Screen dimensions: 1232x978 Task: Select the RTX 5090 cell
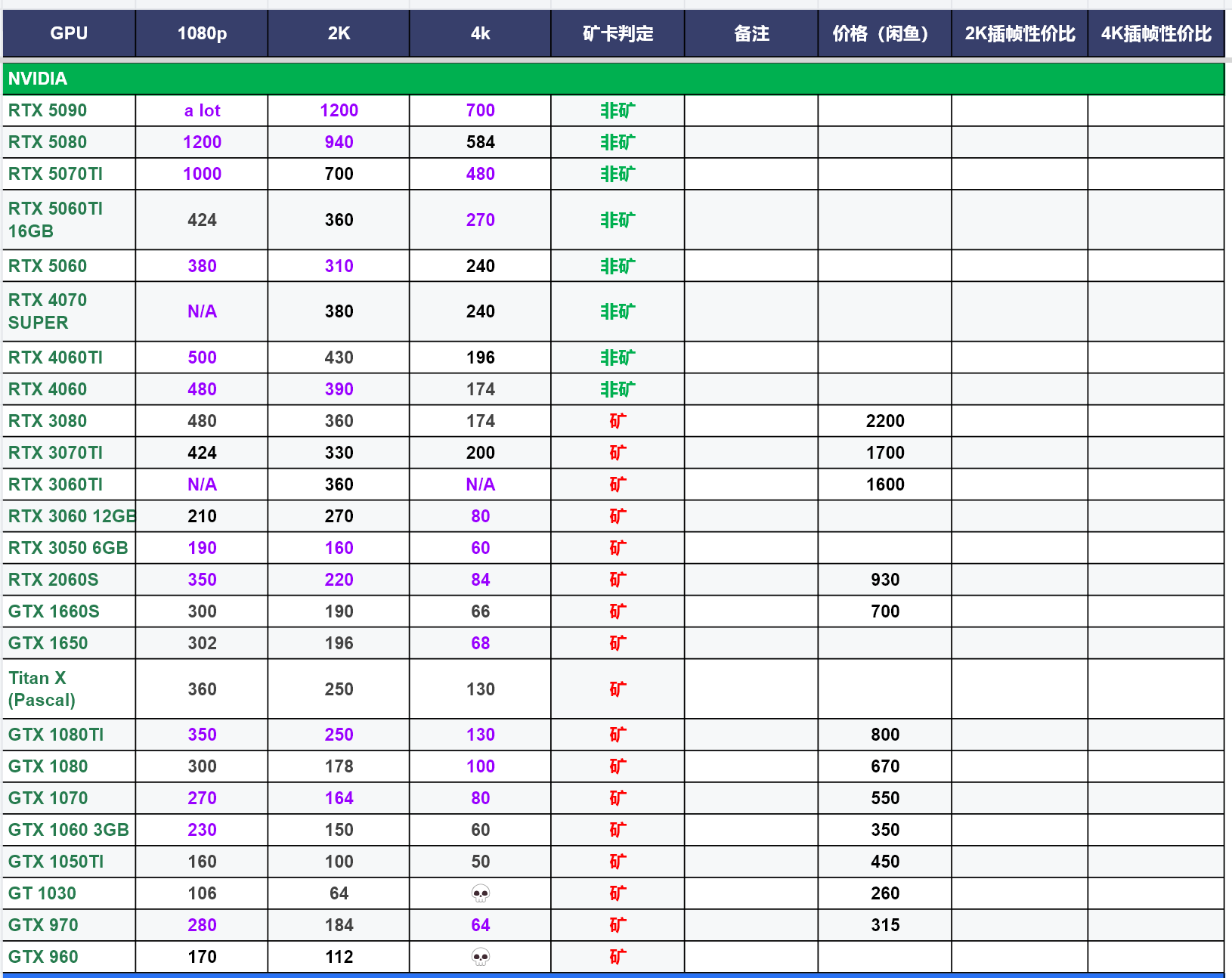69,110
